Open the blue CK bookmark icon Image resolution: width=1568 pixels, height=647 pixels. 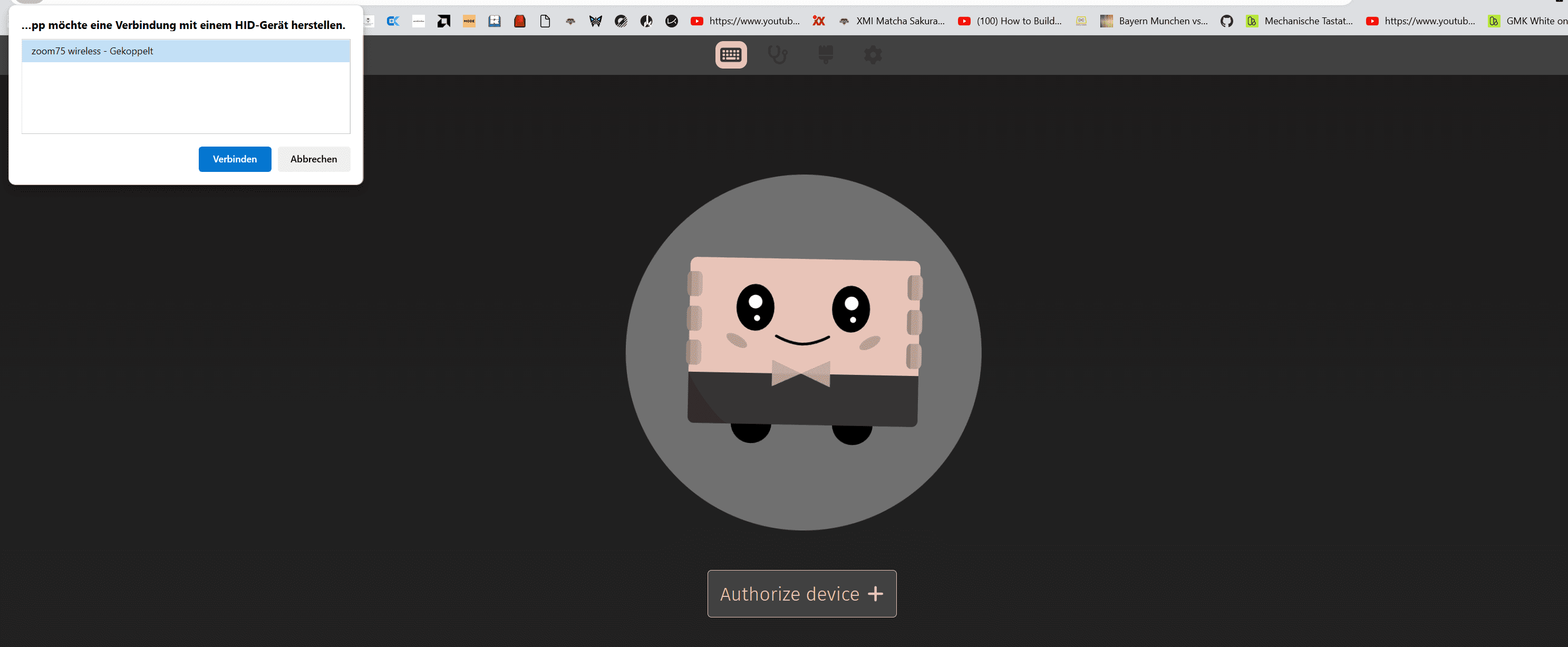pos(393,21)
